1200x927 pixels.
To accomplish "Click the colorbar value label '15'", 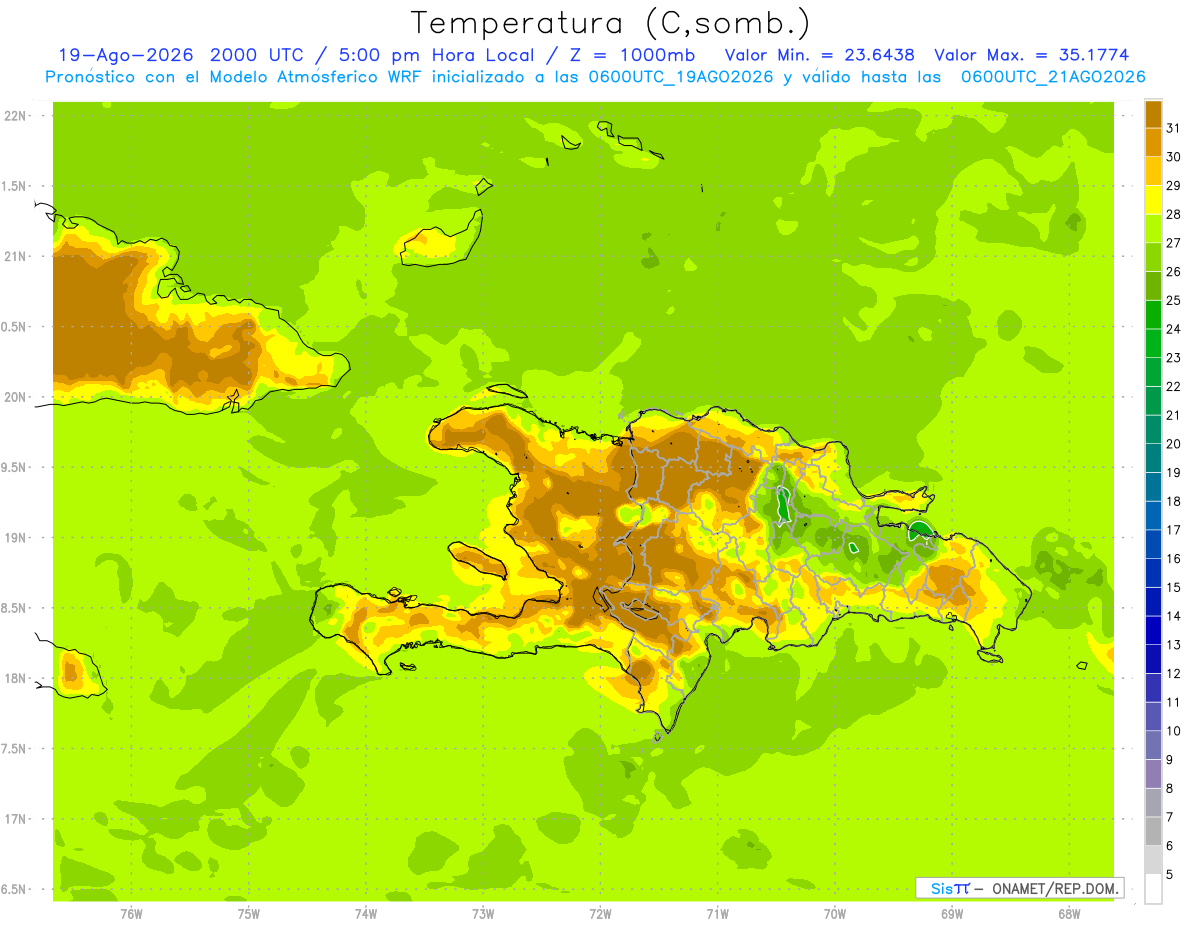I will [x=1174, y=588].
